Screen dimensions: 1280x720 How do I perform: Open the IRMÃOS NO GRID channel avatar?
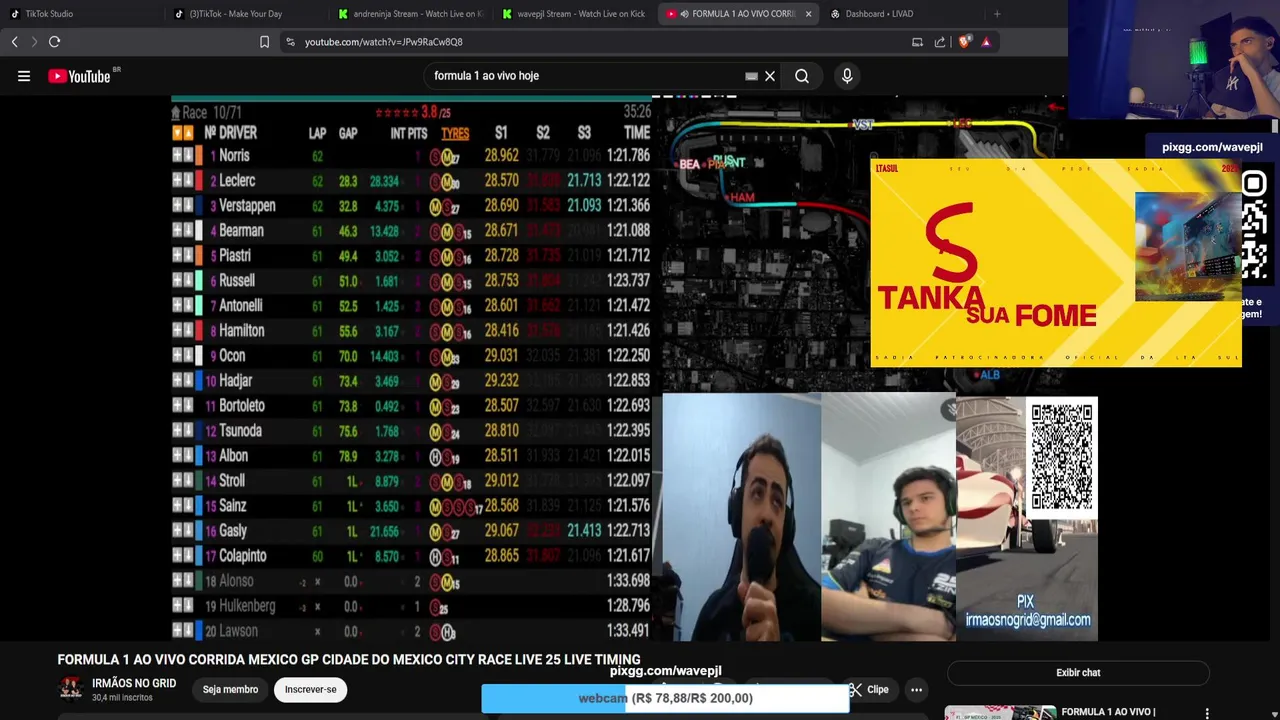coord(70,689)
